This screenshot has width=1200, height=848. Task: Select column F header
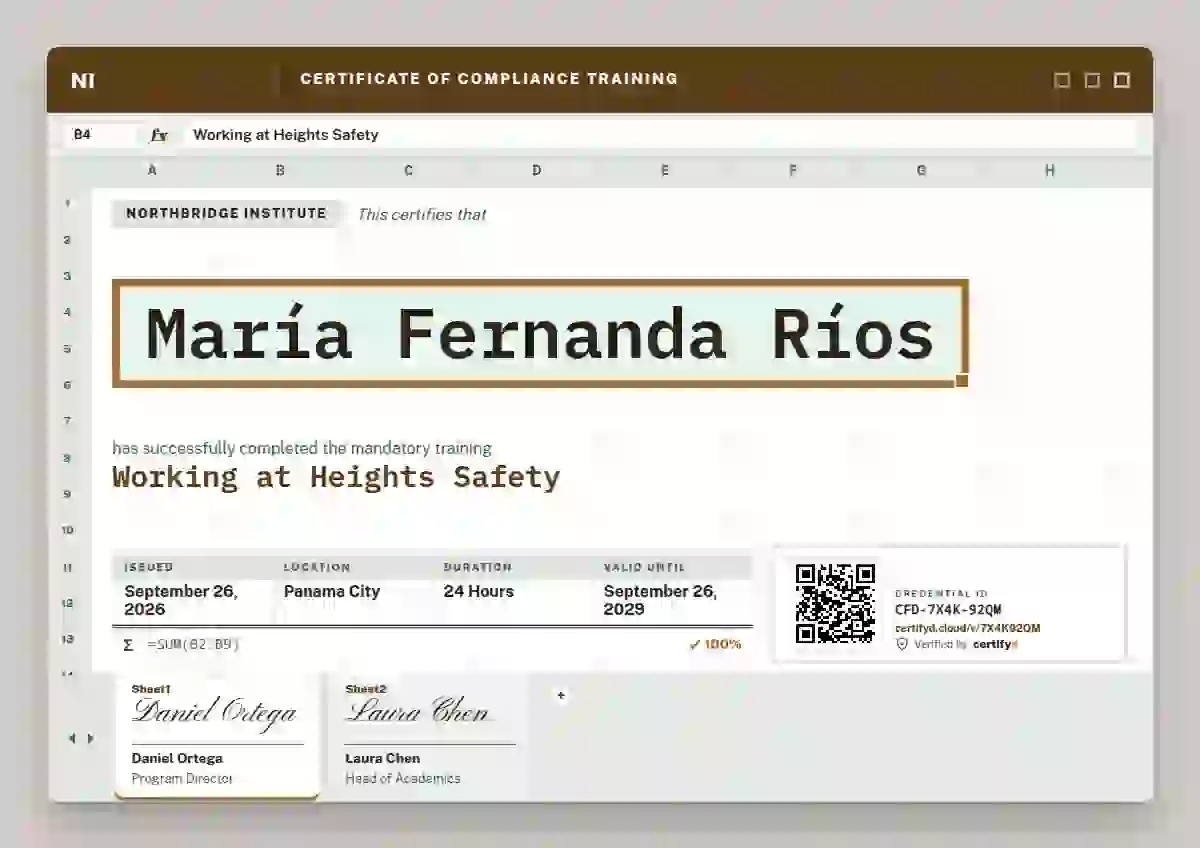(793, 171)
